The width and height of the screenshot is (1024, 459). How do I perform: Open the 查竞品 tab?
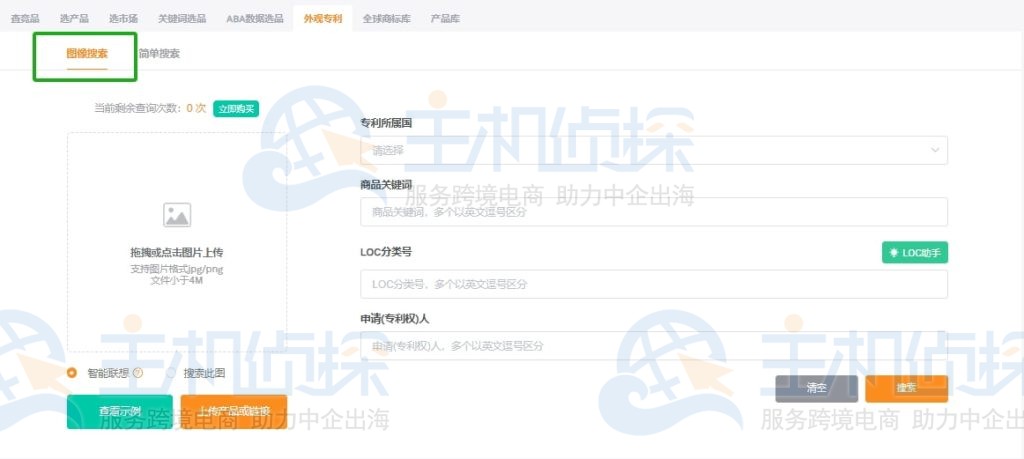[25, 18]
